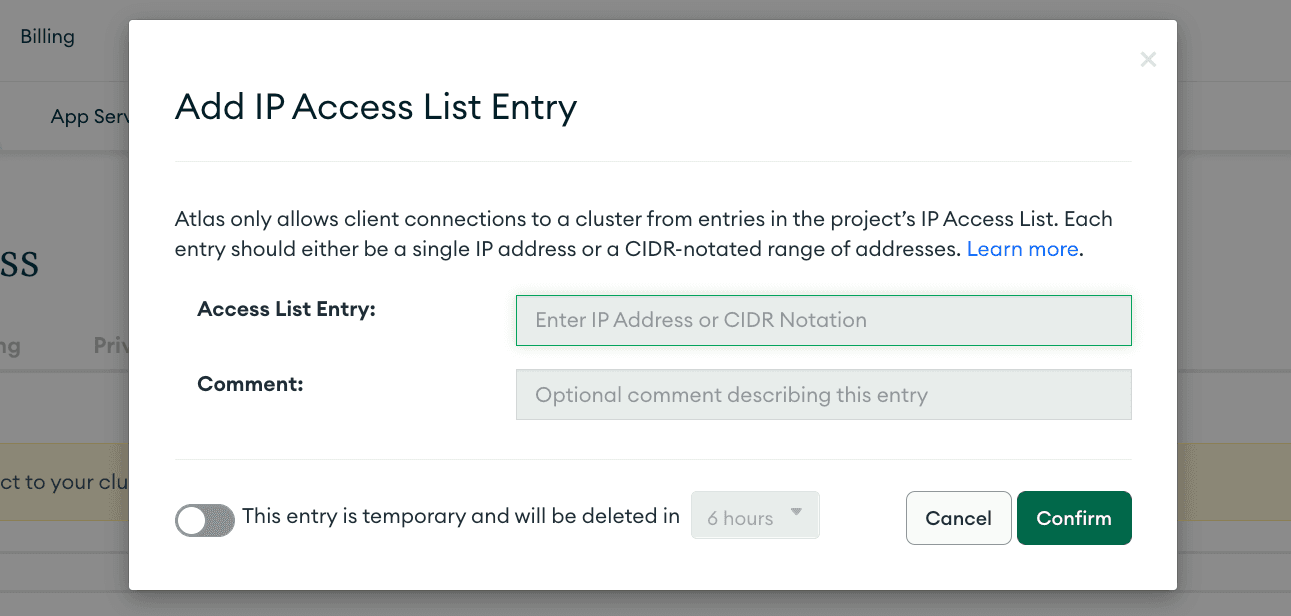
Task: Click the caret arrow beside 6 hours
Action: tap(796, 513)
